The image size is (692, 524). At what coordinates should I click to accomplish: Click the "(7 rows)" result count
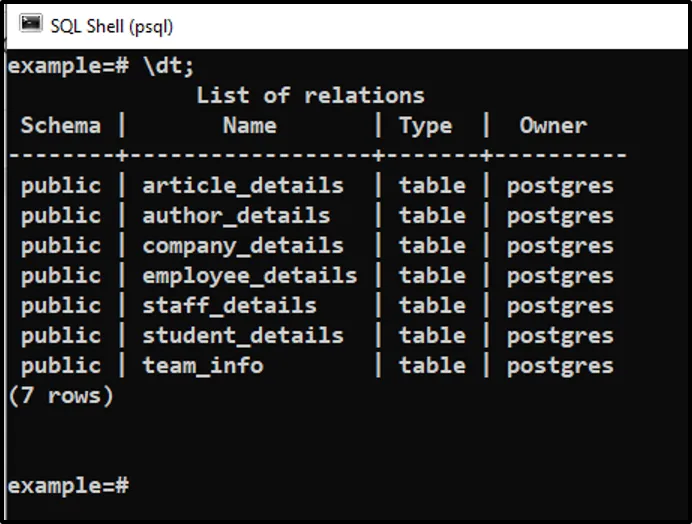pyautogui.click(x=60, y=396)
